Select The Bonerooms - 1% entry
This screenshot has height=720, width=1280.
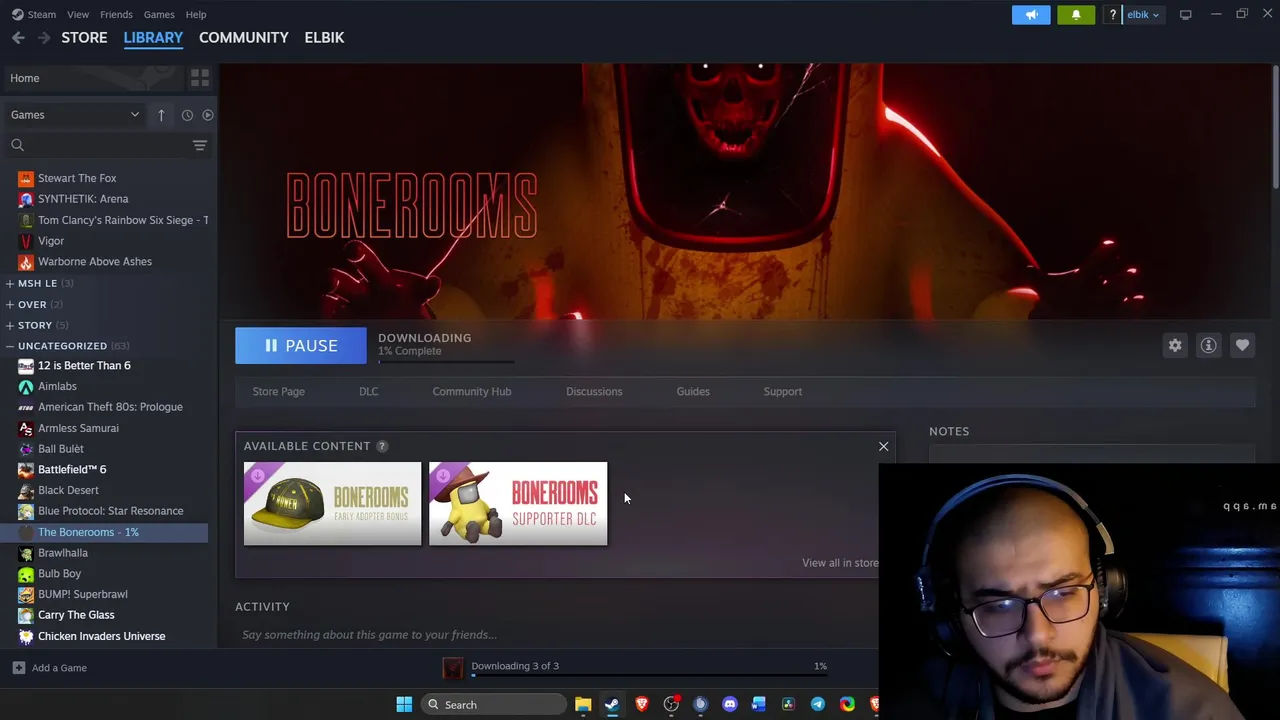click(88, 532)
